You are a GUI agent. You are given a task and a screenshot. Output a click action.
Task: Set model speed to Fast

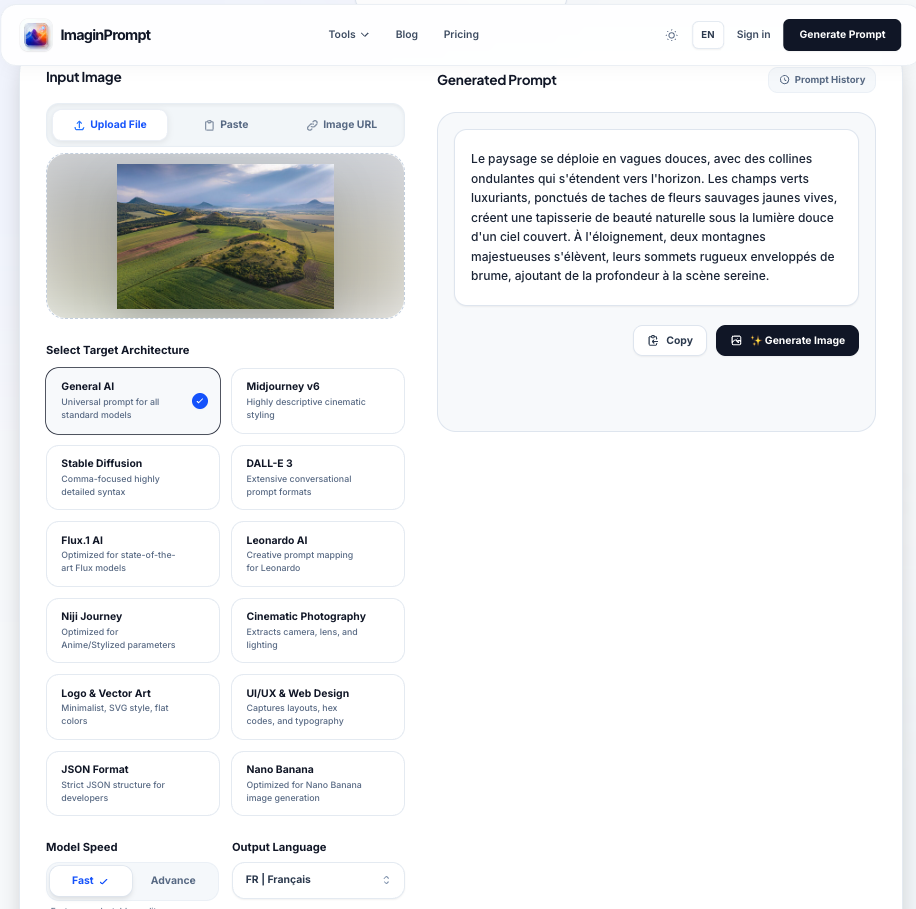point(91,880)
